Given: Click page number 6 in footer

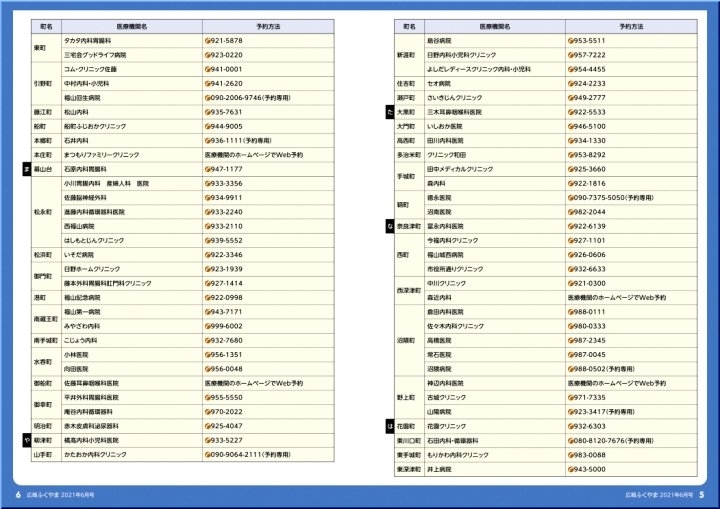Looking at the screenshot, I should (x=17, y=494).
